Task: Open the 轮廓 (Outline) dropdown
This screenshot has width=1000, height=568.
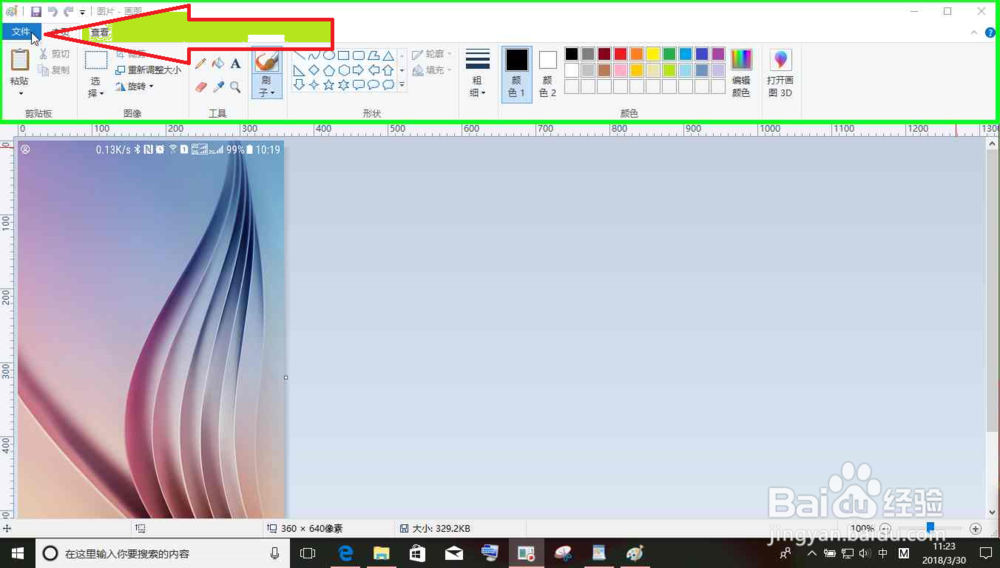Action: click(x=432, y=54)
